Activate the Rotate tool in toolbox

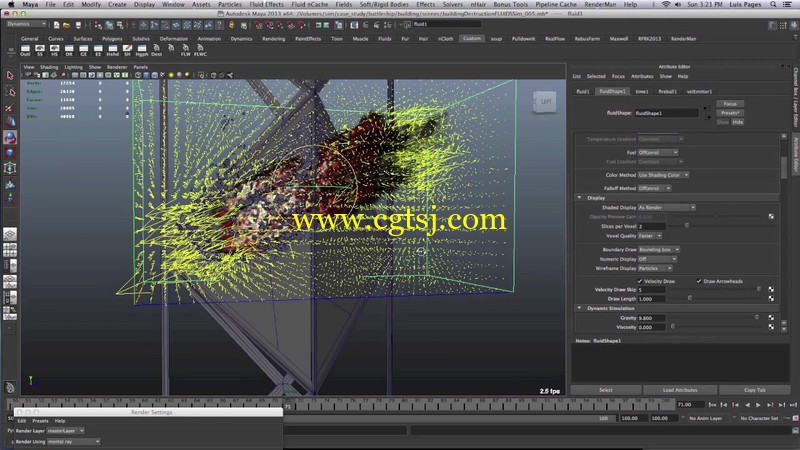10,137
